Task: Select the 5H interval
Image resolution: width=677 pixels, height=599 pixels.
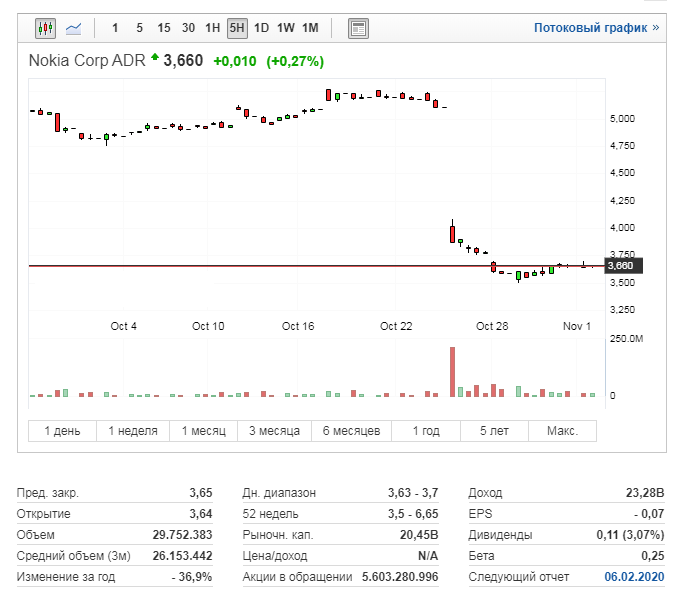Action: tap(237, 29)
